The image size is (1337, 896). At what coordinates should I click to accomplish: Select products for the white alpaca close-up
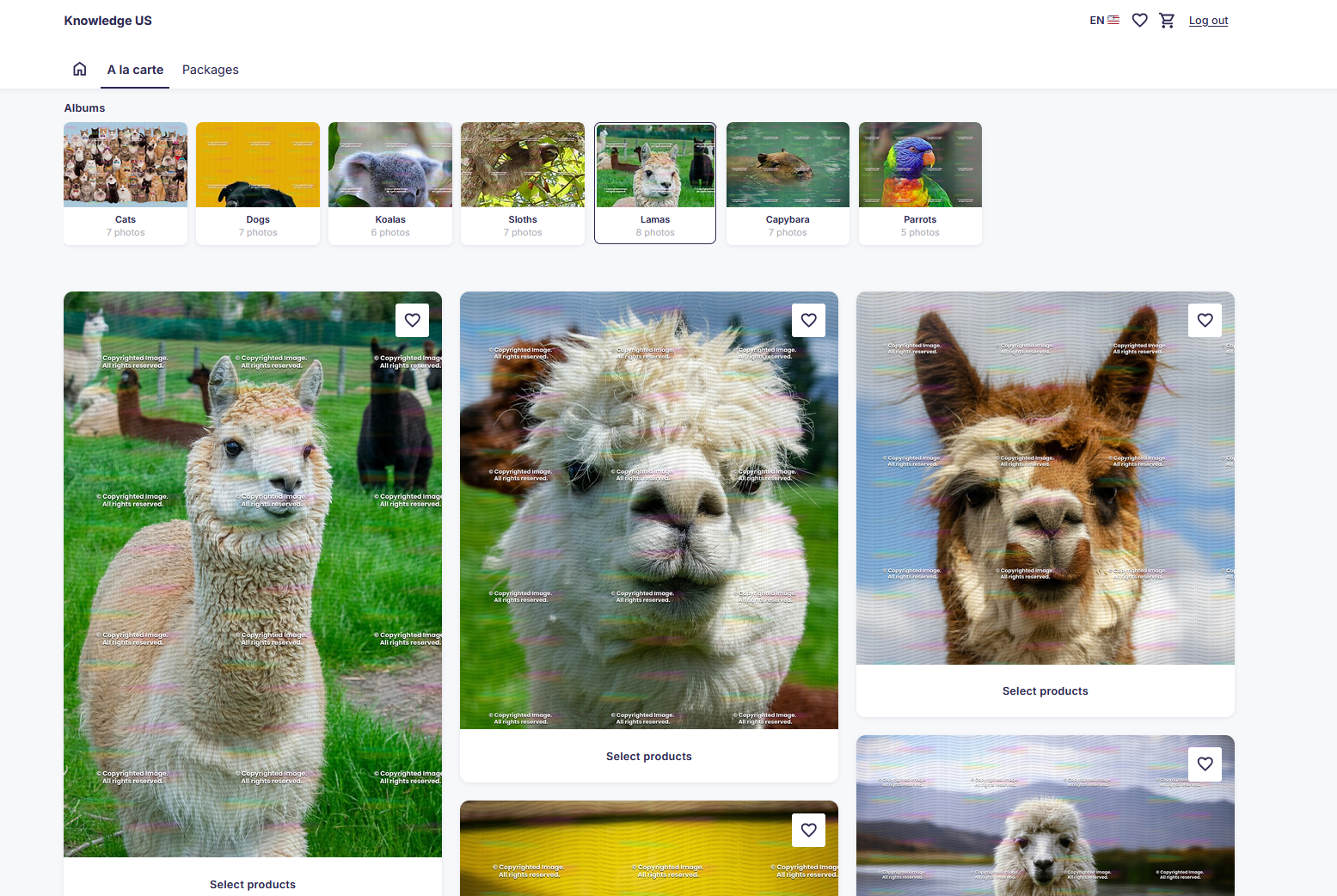pos(649,756)
